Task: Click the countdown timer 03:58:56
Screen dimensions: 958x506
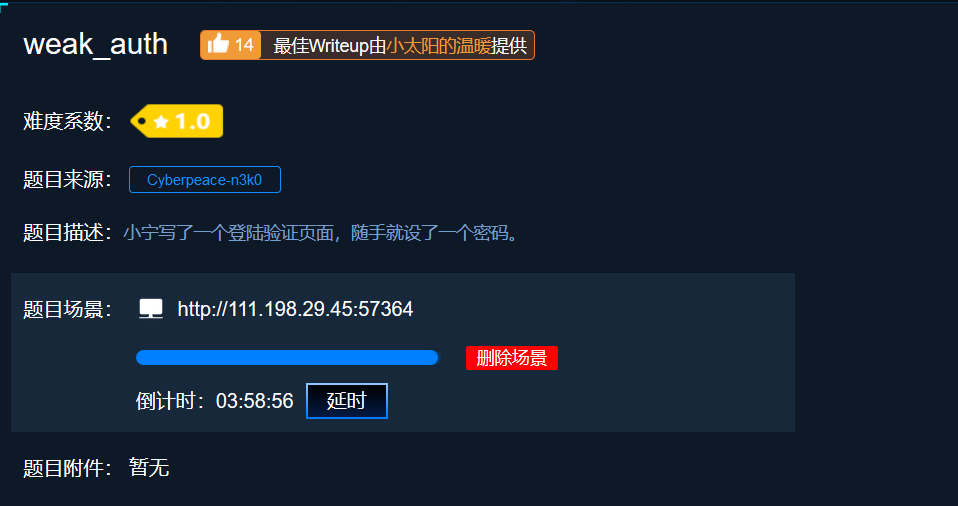Action: click(255, 401)
